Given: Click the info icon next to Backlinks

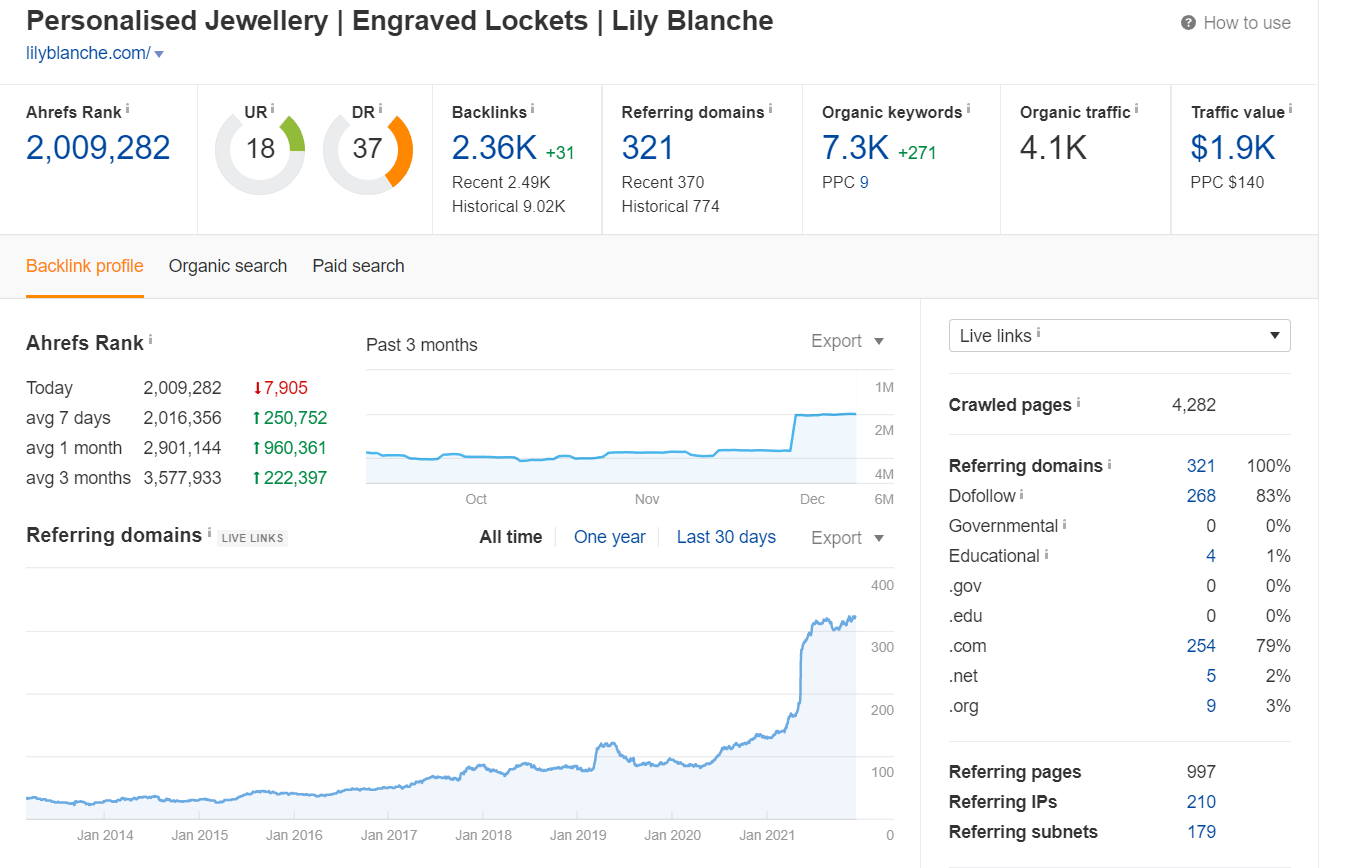Looking at the screenshot, I should [533, 108].
